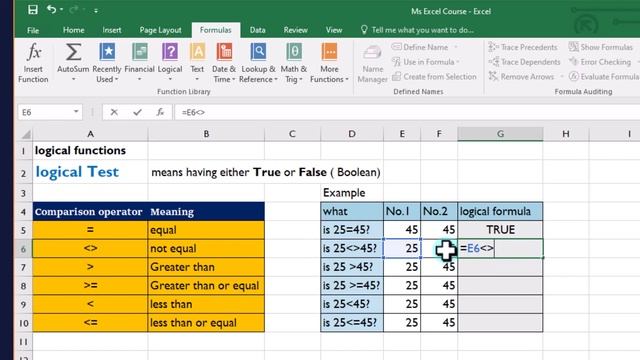Click the 'not equal' meaning cell
Screen dimensions: 640x360
point(206,249)
